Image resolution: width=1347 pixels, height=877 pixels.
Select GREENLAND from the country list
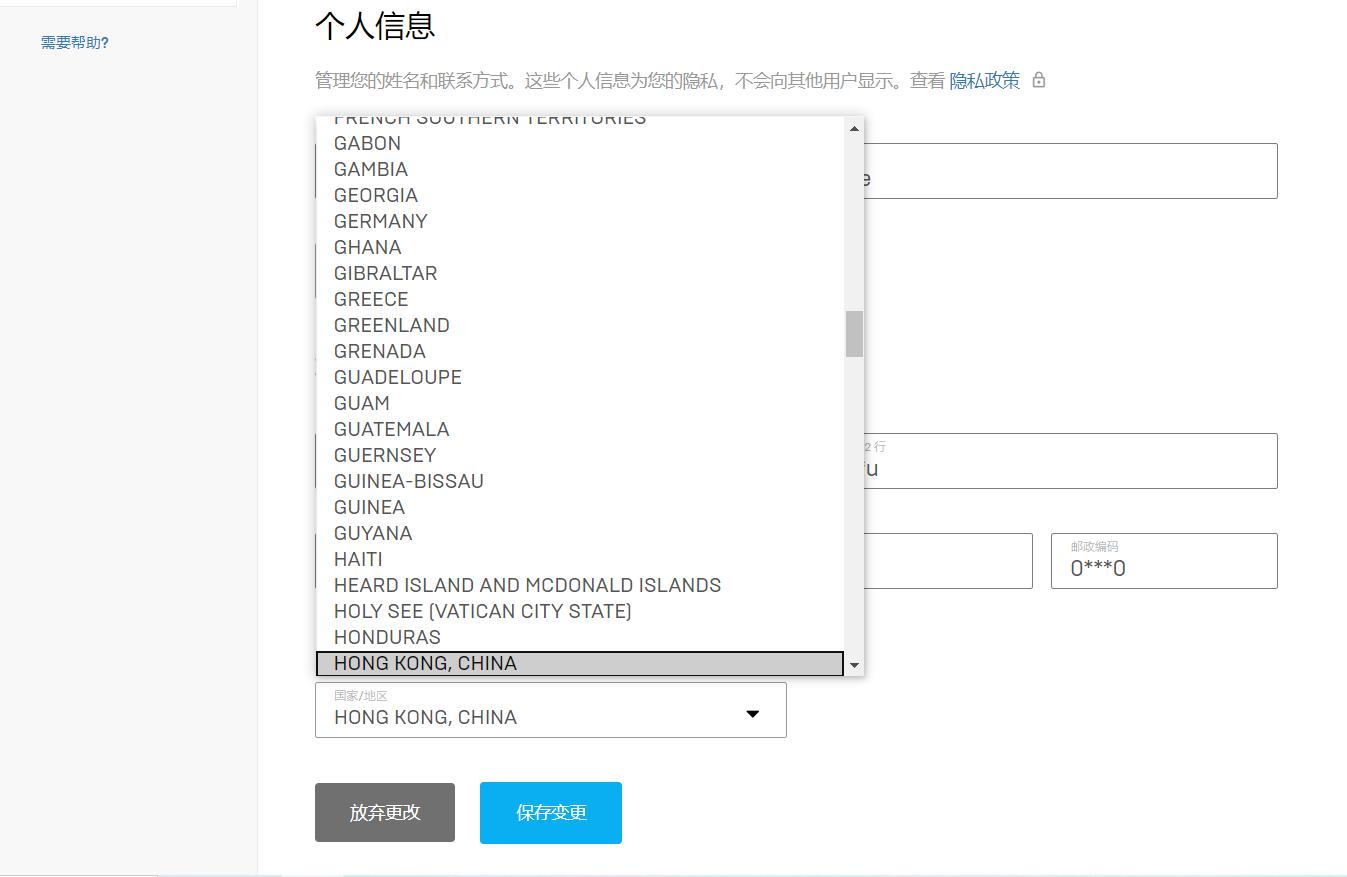tap(391, 325)
